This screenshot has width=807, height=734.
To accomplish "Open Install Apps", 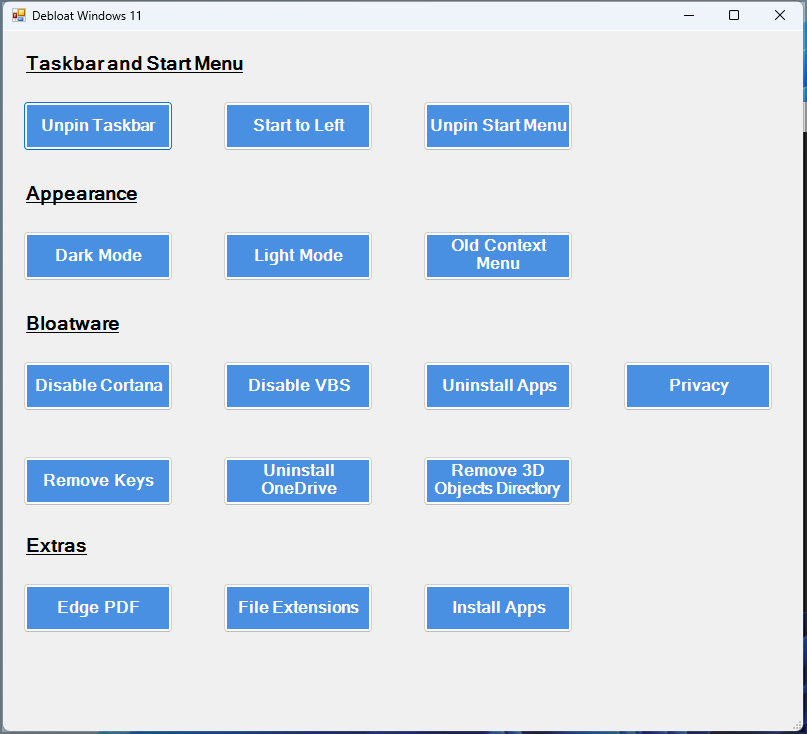I will (x=497, y=608).
